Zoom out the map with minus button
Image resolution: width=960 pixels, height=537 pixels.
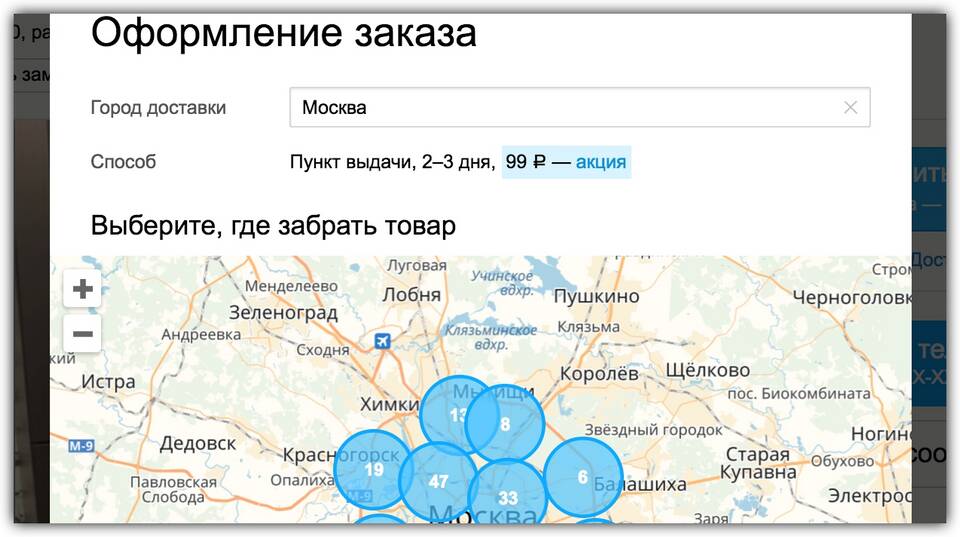pyautogui.click(x=83, y=333)
